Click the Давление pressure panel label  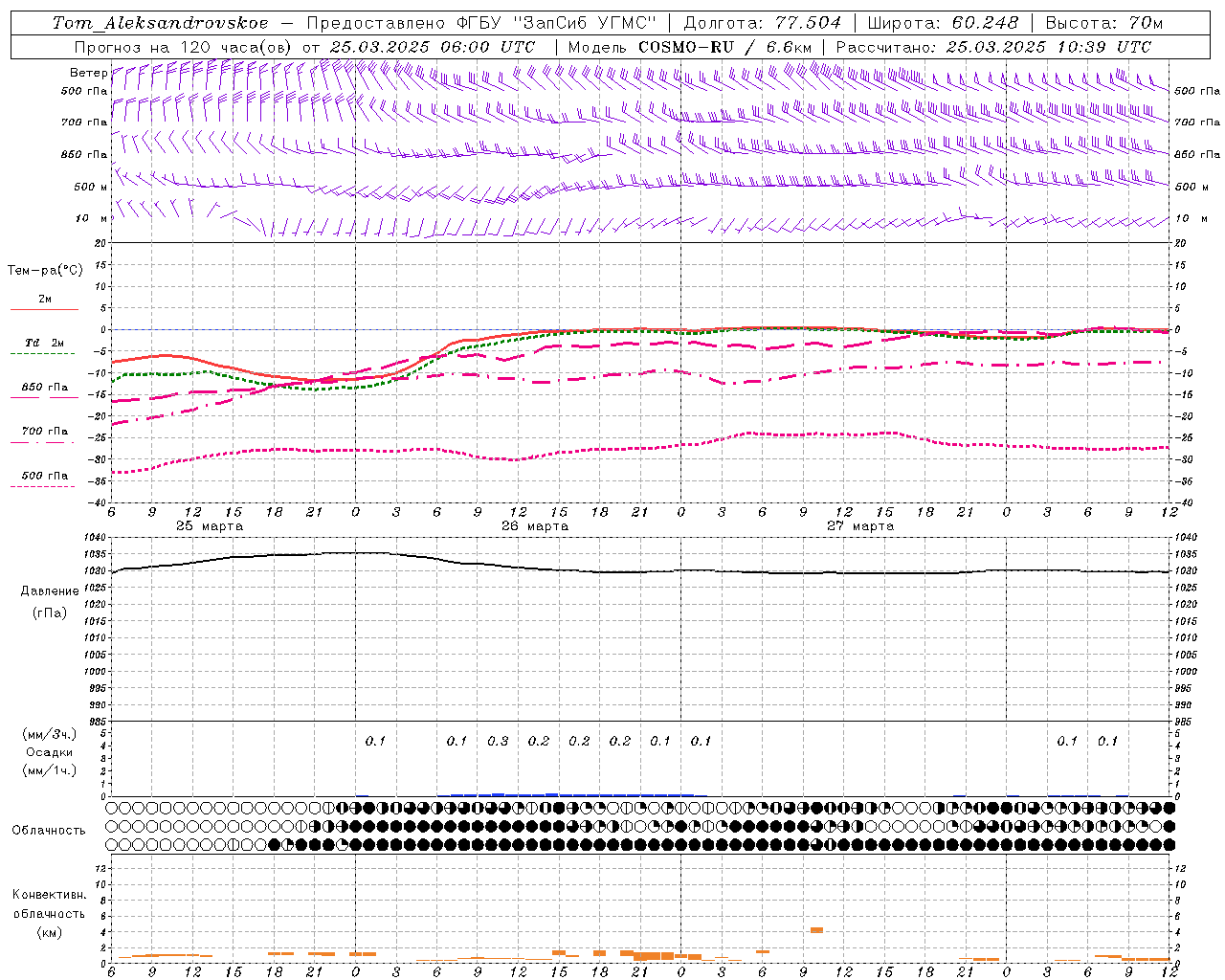[49, 591]
